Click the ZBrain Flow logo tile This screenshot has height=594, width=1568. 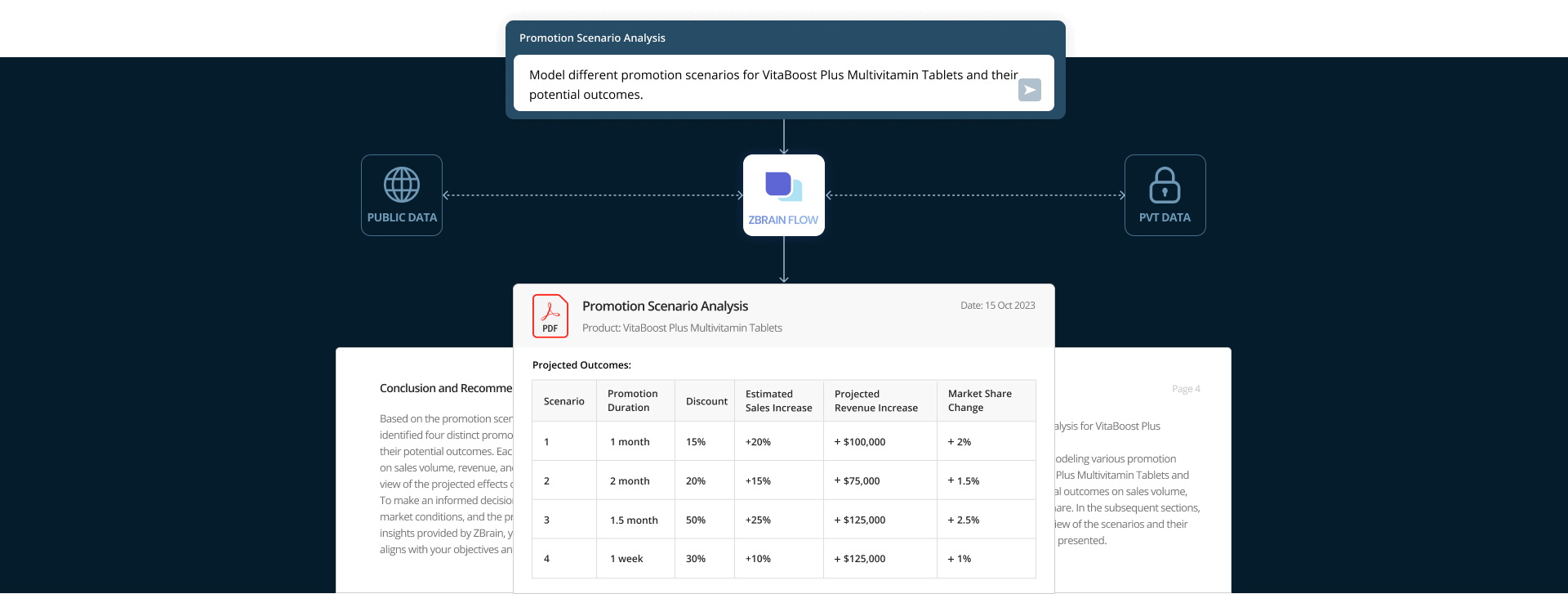tap(784, 195)
